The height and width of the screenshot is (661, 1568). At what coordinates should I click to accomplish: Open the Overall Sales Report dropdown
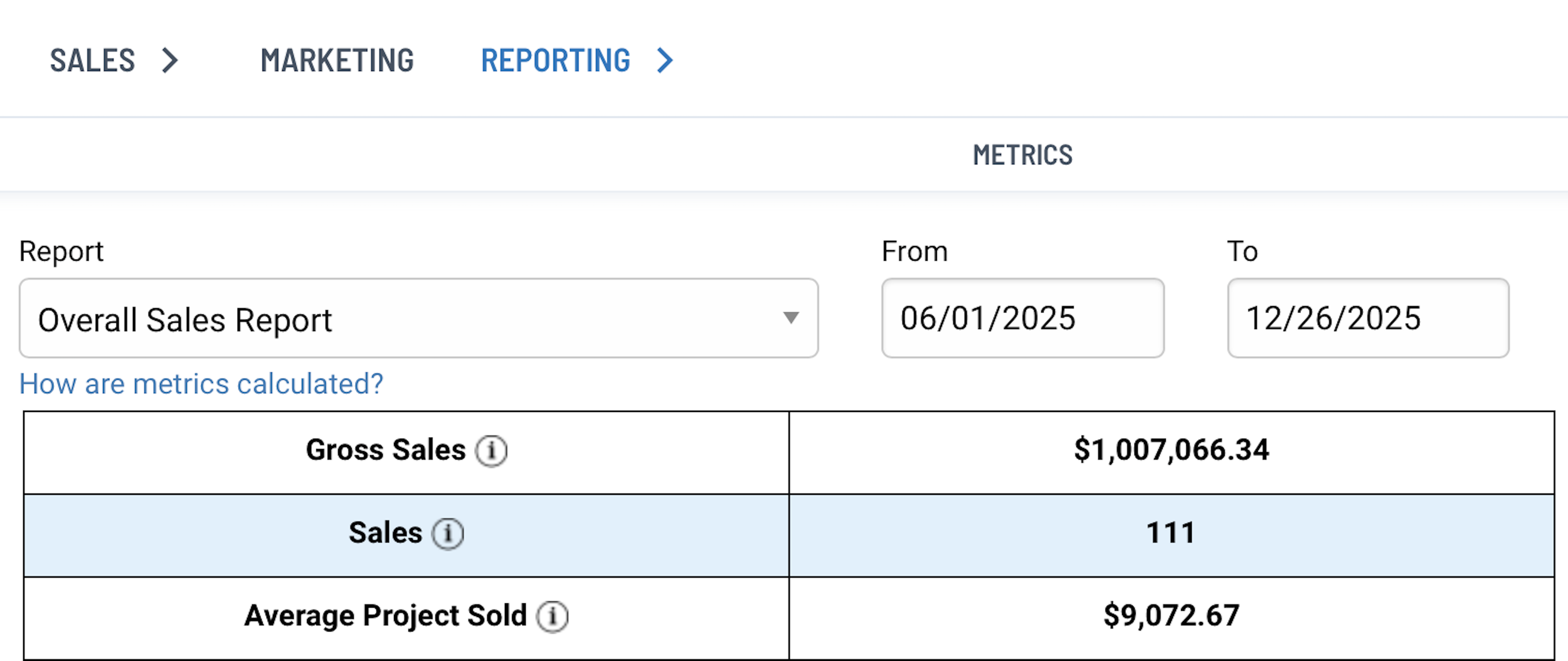(418, 319)
